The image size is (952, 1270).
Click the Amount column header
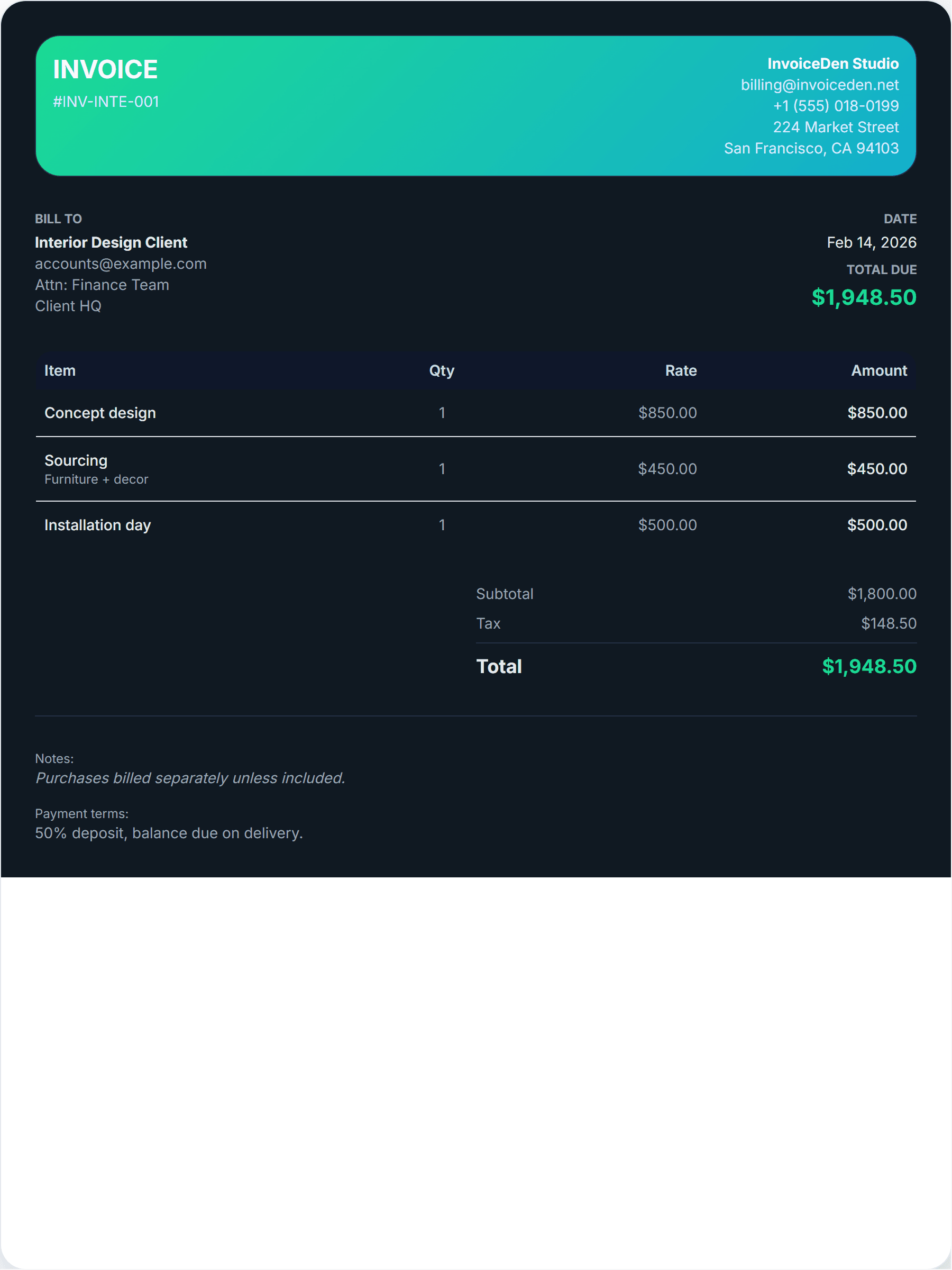tap(878, 370)
